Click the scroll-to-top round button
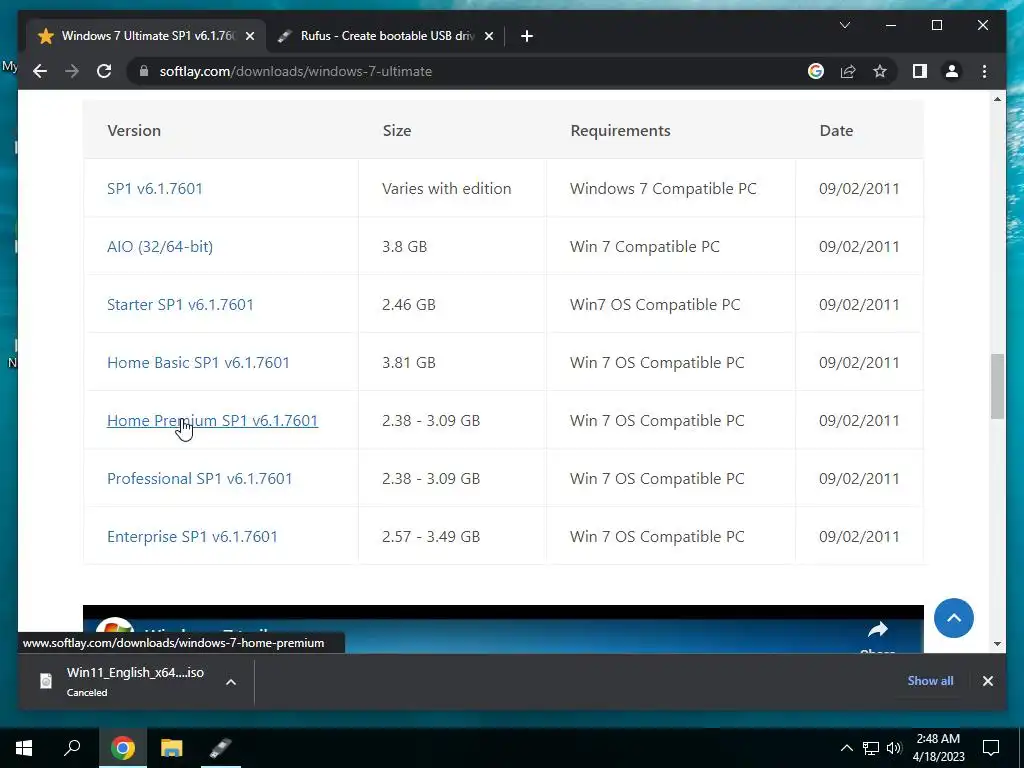The image size is (1024, 768). tap(953, 618)
